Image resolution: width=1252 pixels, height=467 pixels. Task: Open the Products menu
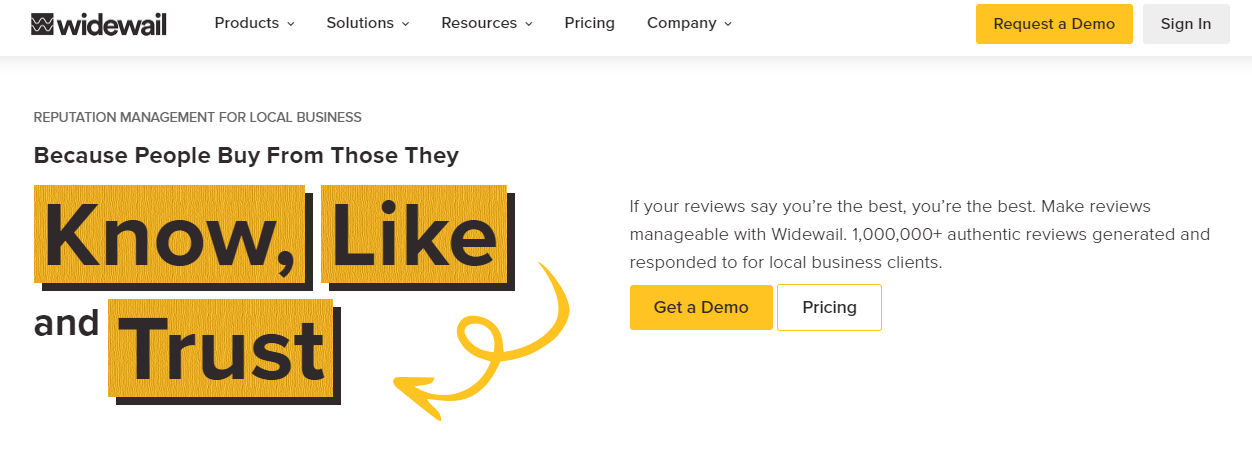point(247,23)
